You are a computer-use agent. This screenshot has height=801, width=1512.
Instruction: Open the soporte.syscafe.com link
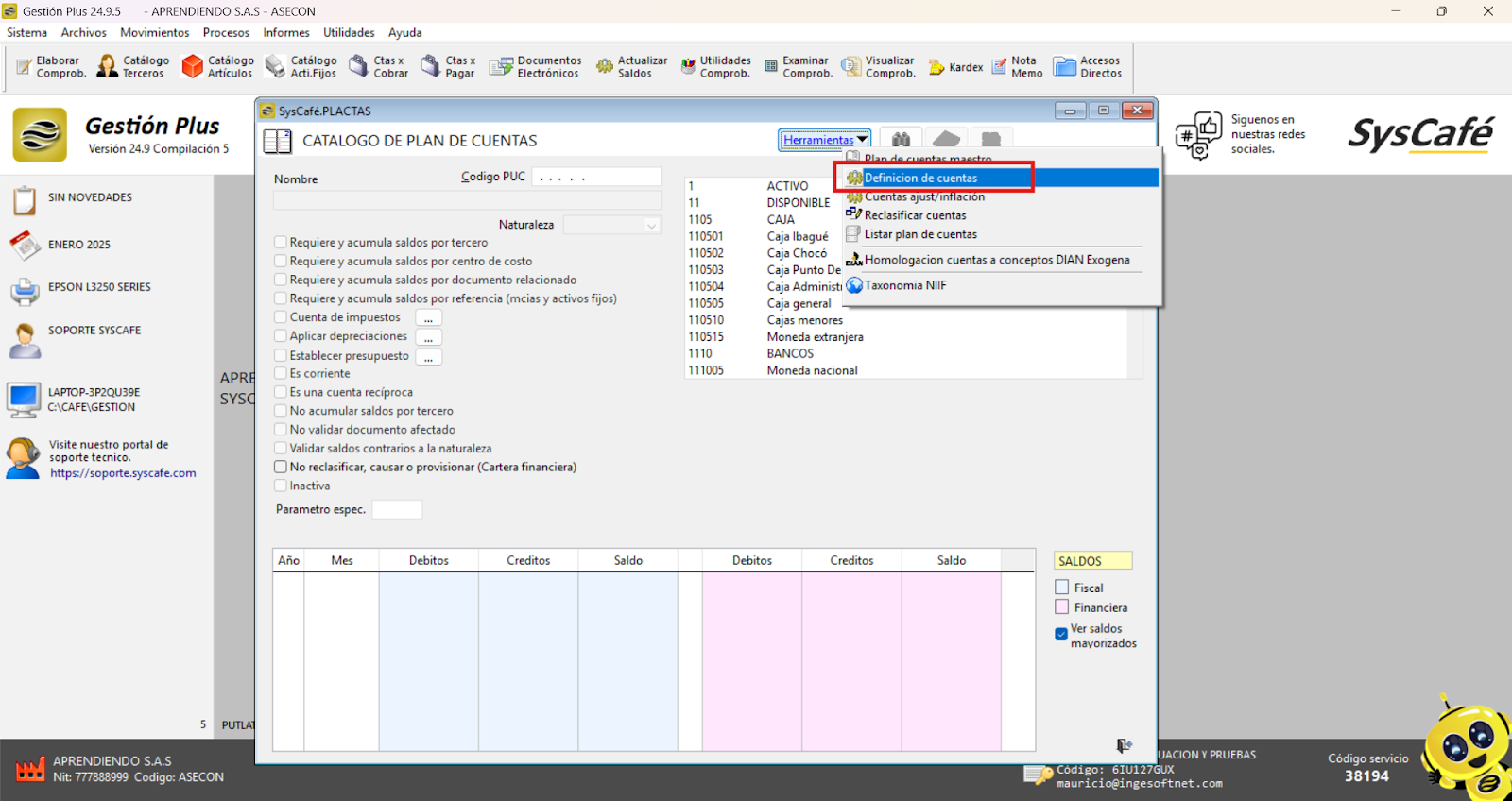click(123, 473)
